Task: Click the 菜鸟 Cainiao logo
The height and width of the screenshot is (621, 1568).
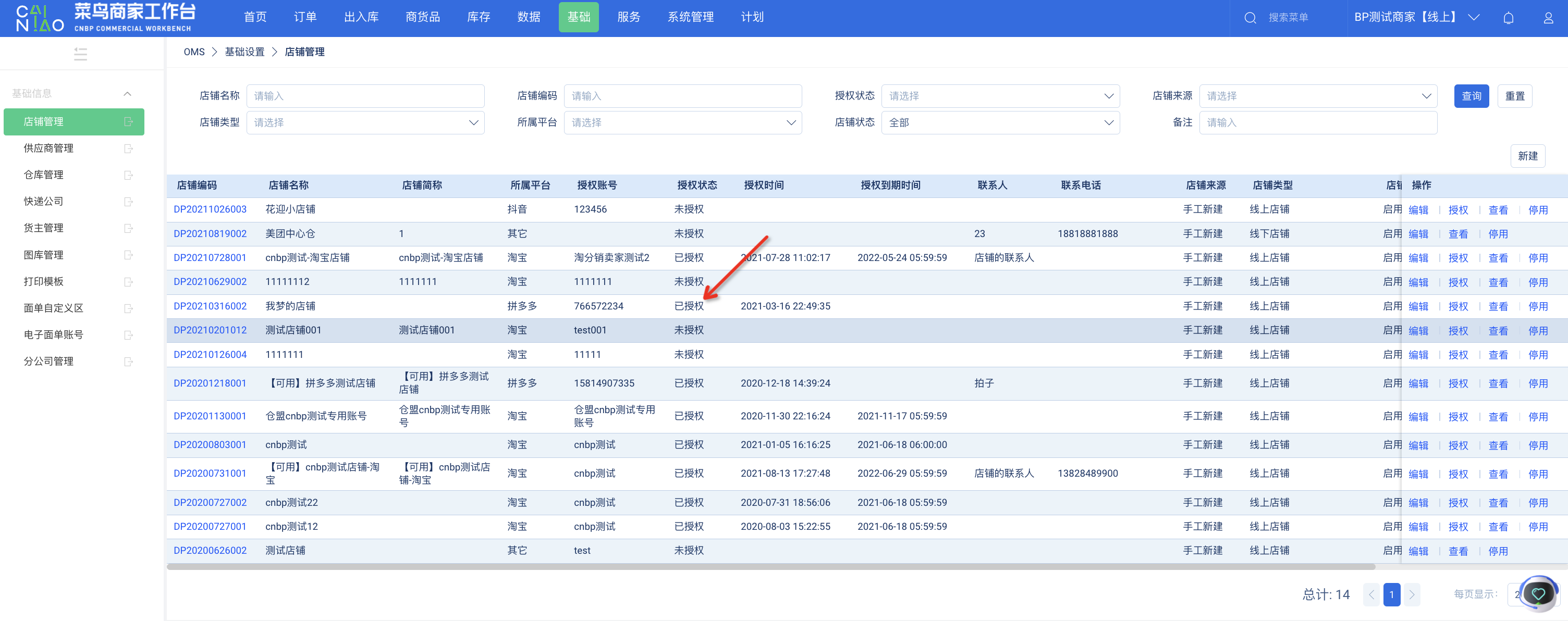Action: (40, 18)
